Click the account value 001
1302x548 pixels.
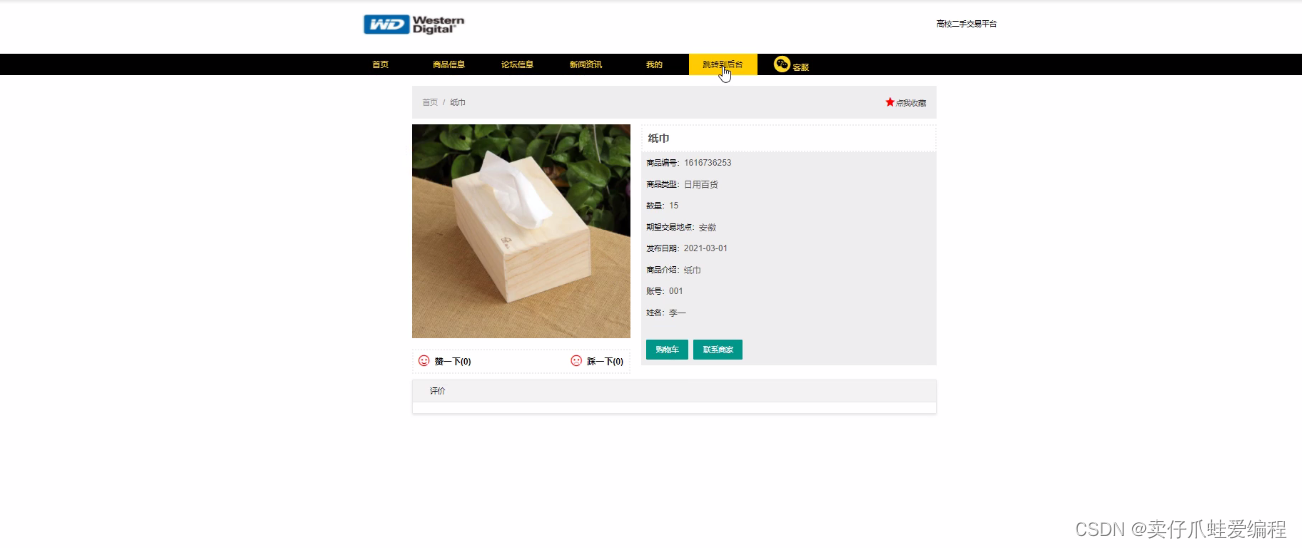click(x=676, y=292)
